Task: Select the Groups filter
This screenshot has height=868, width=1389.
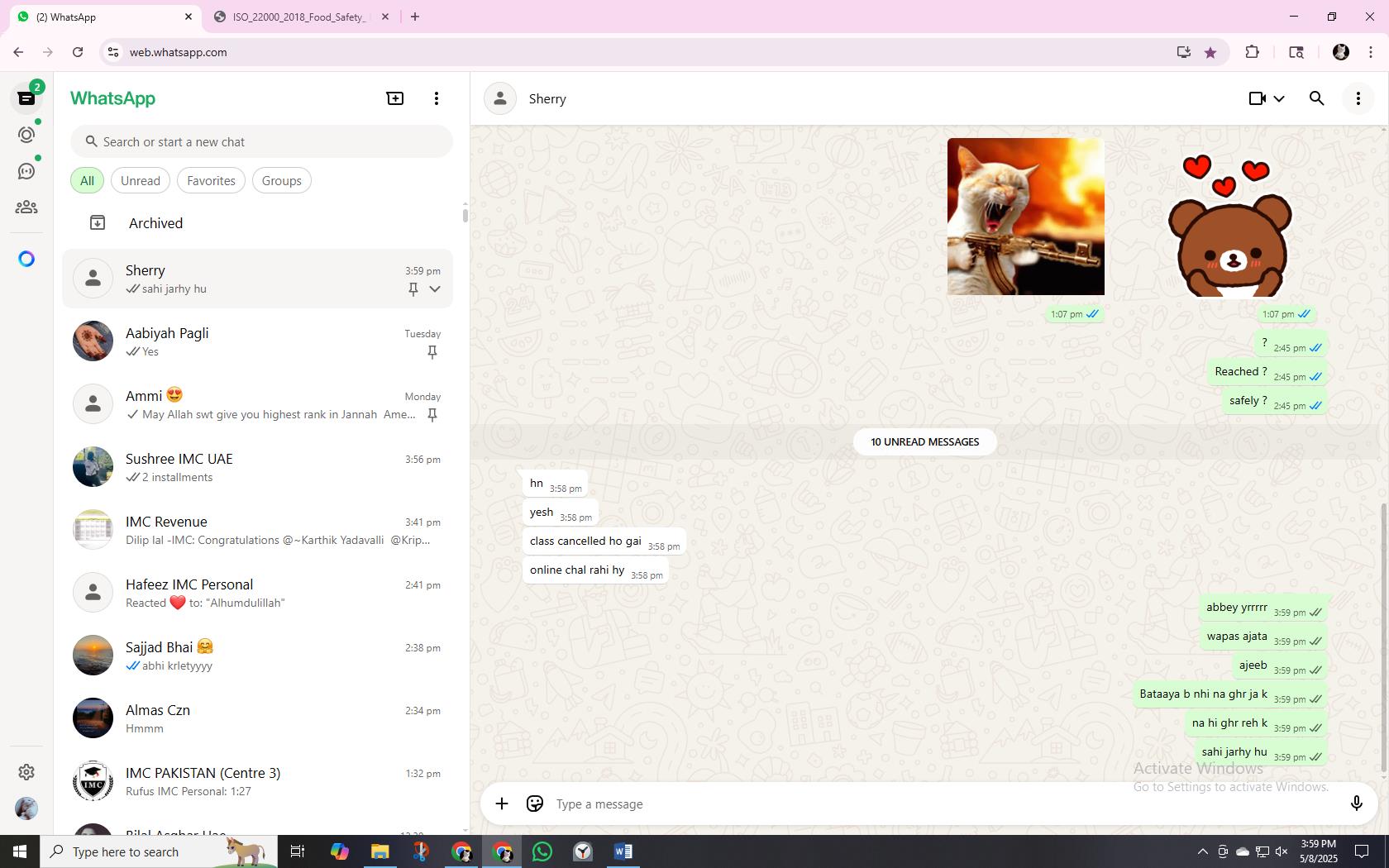Action: point(282,180)
